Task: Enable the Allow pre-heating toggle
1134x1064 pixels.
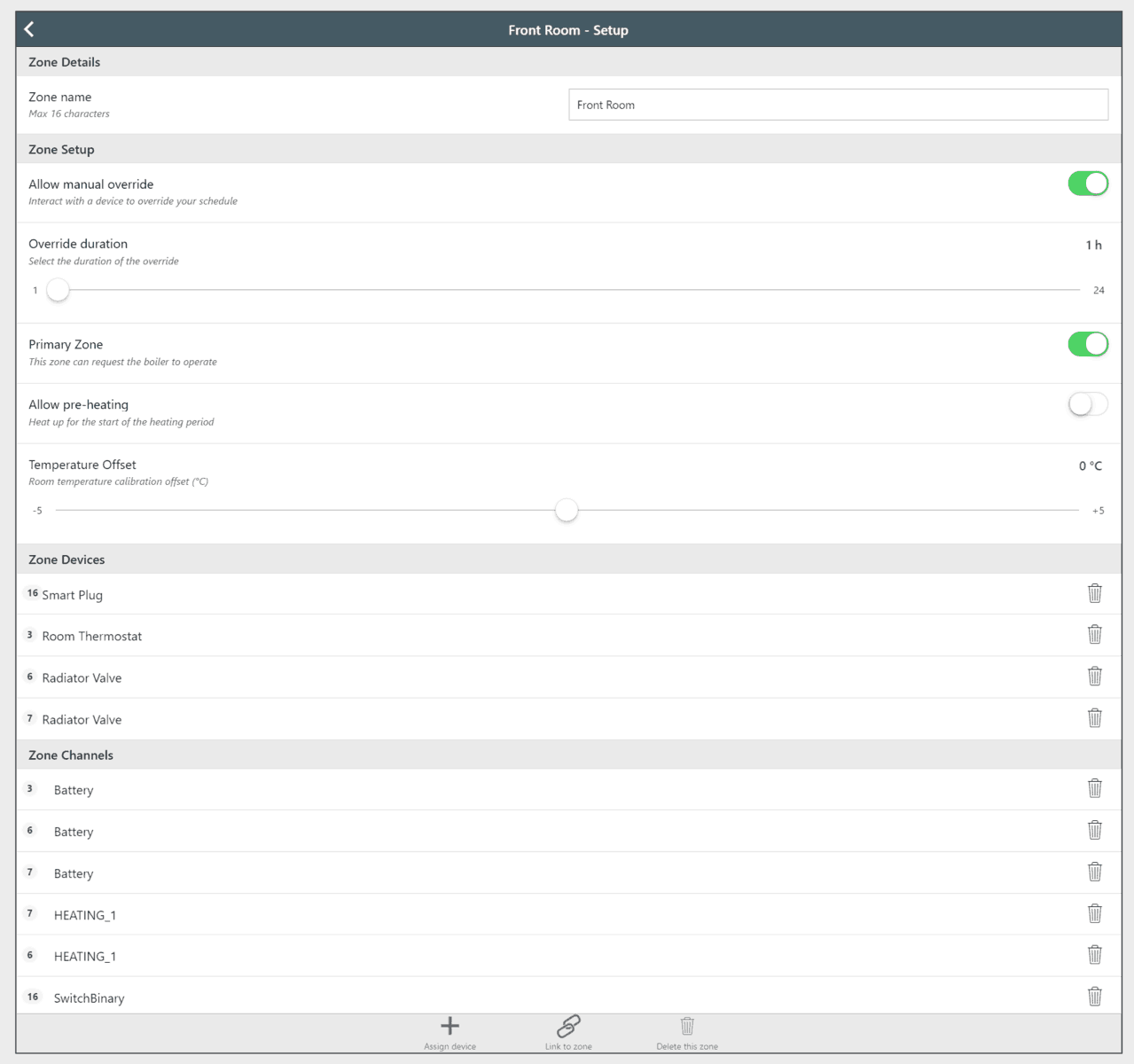Action: click(1088, 404)
